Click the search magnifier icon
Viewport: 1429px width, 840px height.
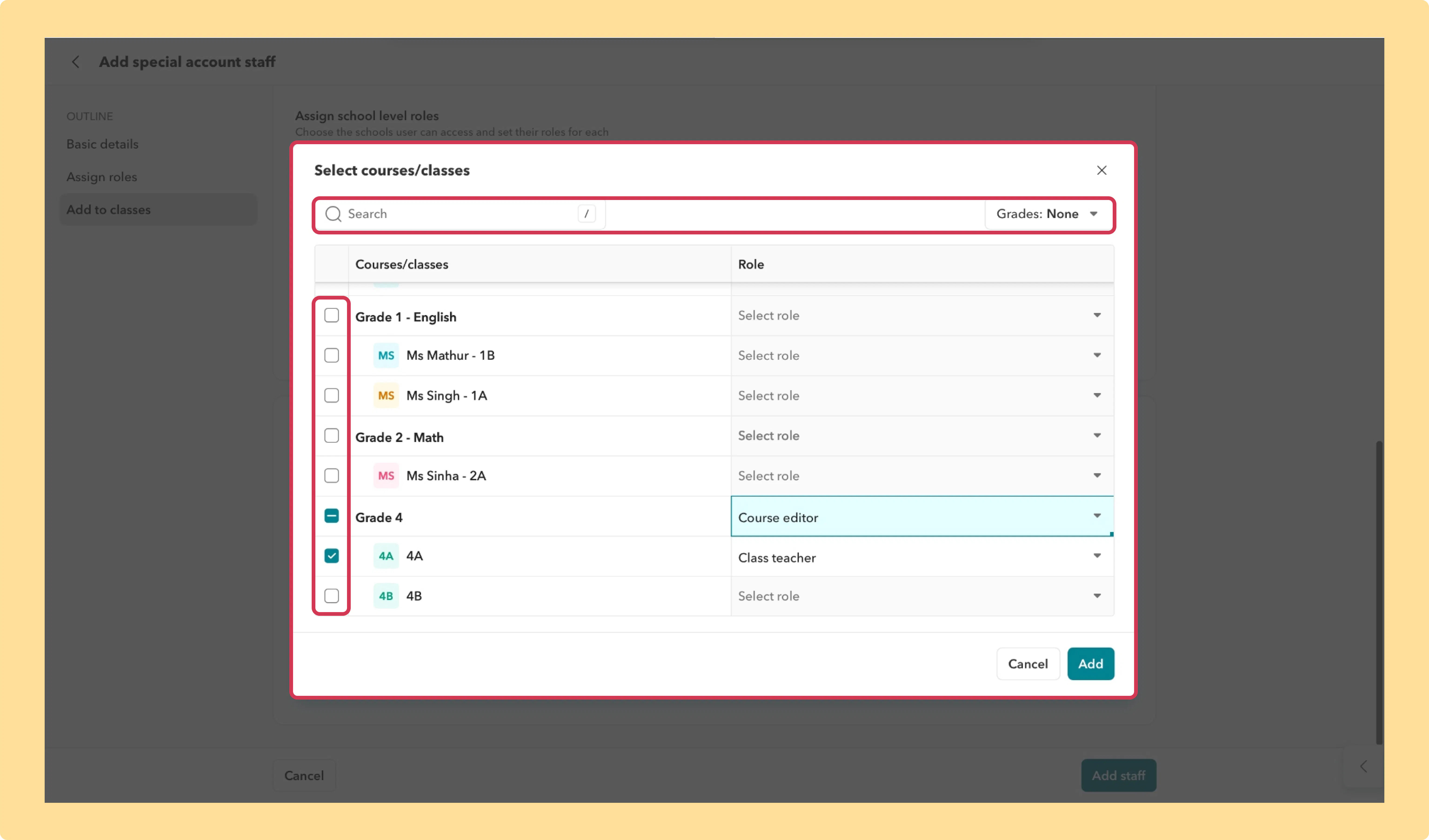tap(333, 214)
